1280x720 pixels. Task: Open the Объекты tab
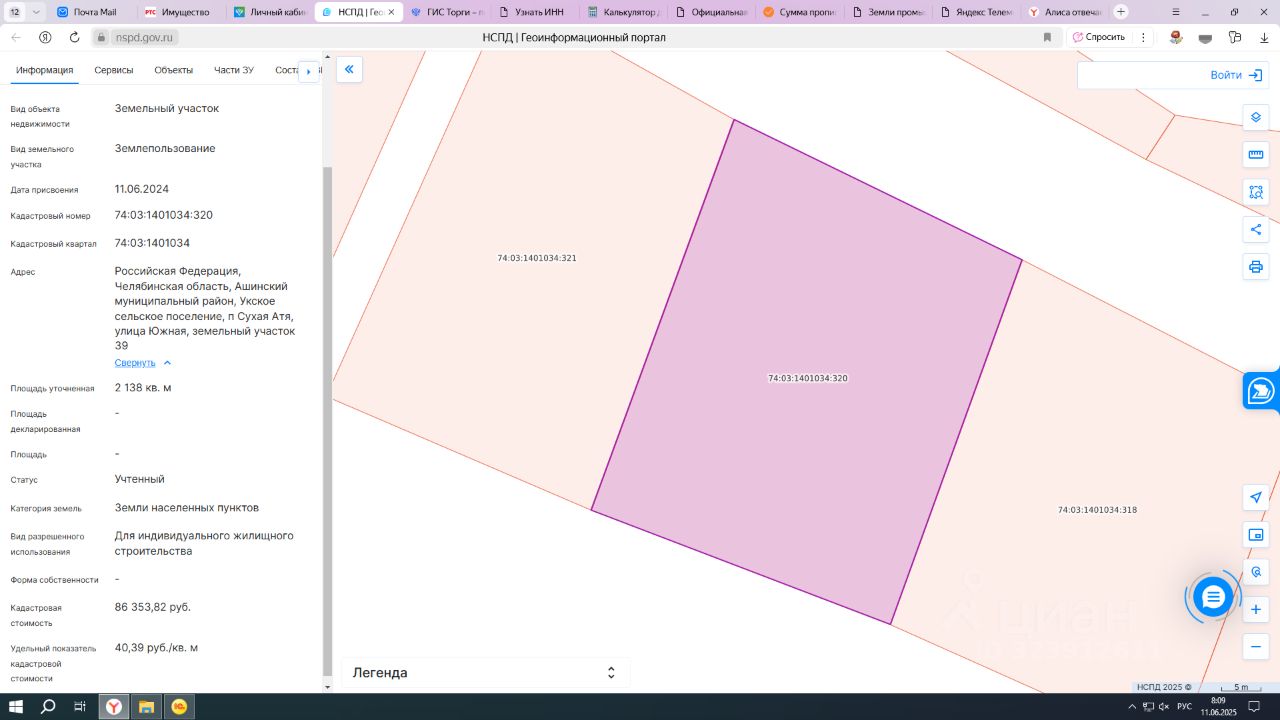[x=173, y=70]
